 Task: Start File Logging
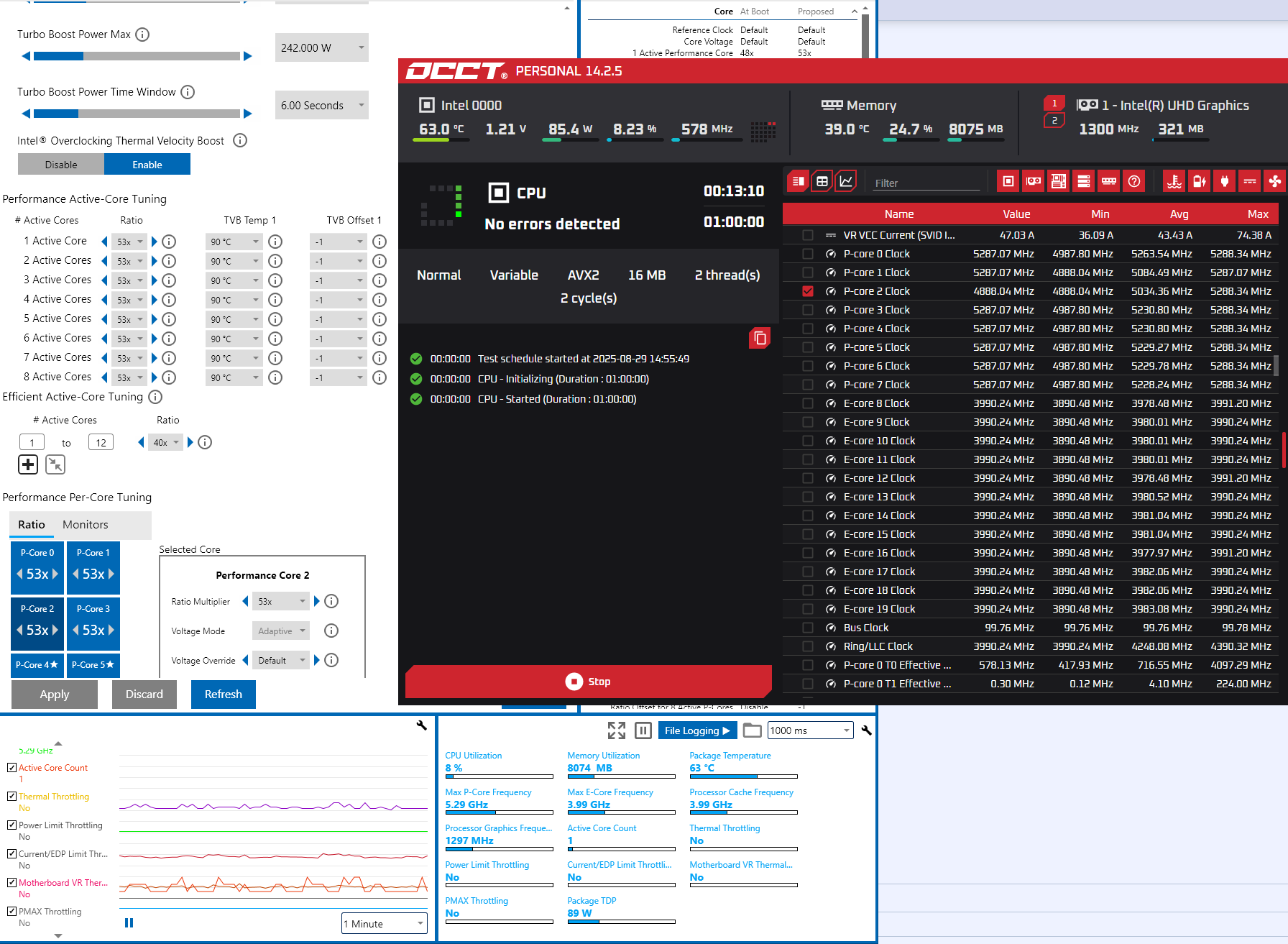tap(698, 730)
